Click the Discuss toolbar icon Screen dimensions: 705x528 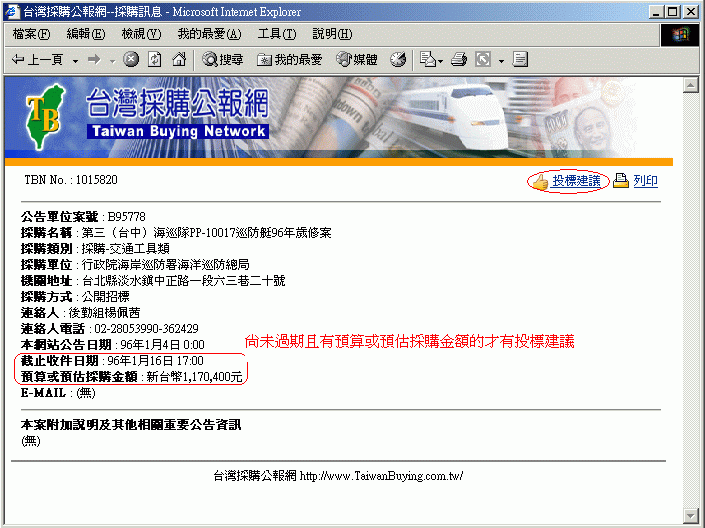click(x=520, y=59)
